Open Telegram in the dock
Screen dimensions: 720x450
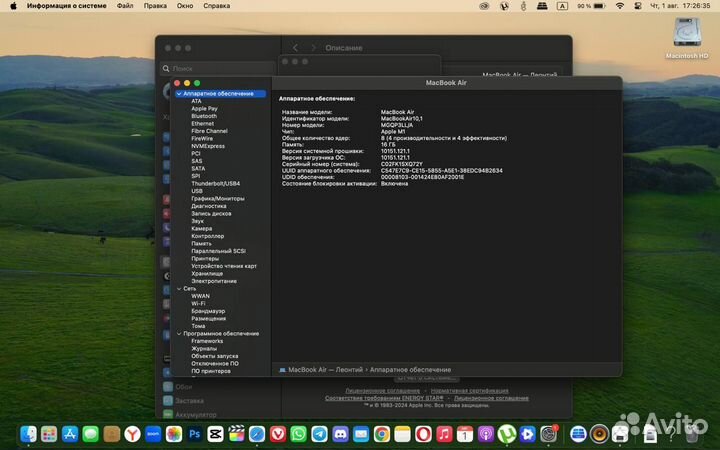tap(319, 434)
